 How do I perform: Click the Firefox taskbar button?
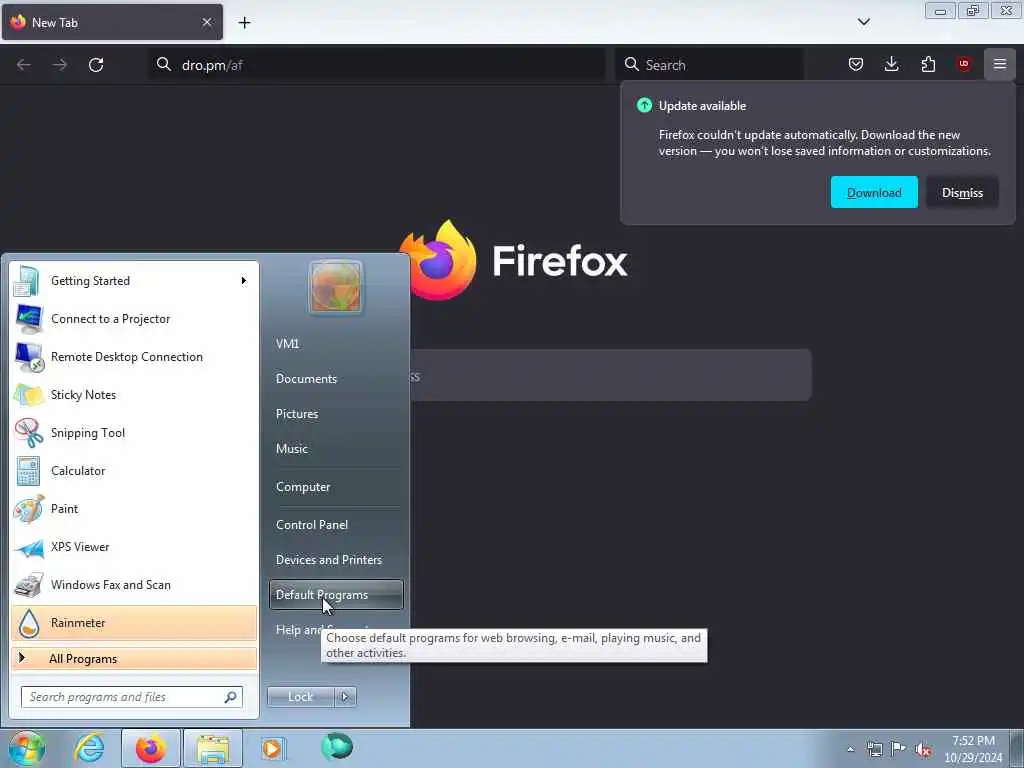tap(150, 748)
